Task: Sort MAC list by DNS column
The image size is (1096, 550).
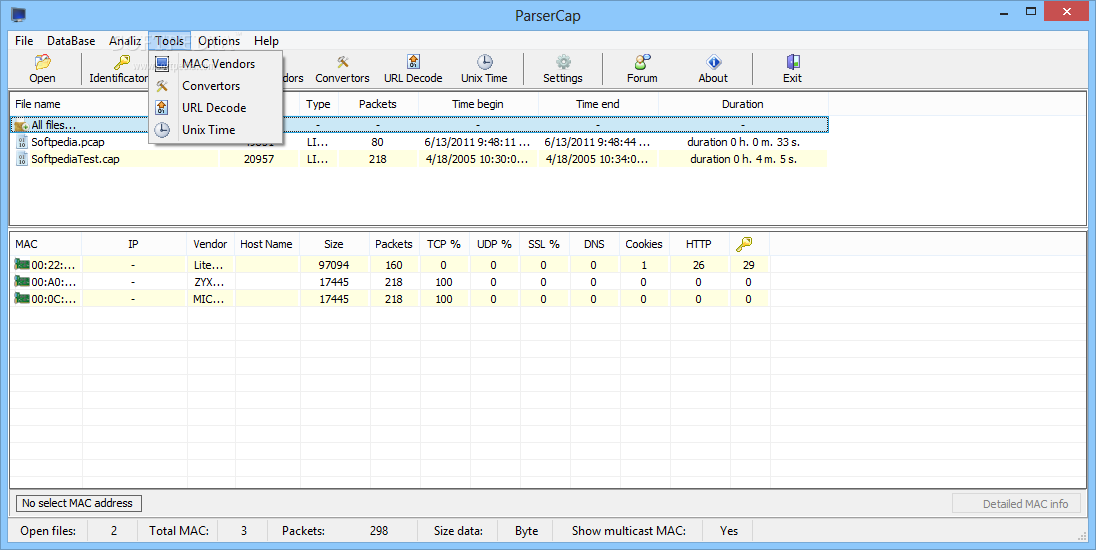Action: tap(594, 244)
